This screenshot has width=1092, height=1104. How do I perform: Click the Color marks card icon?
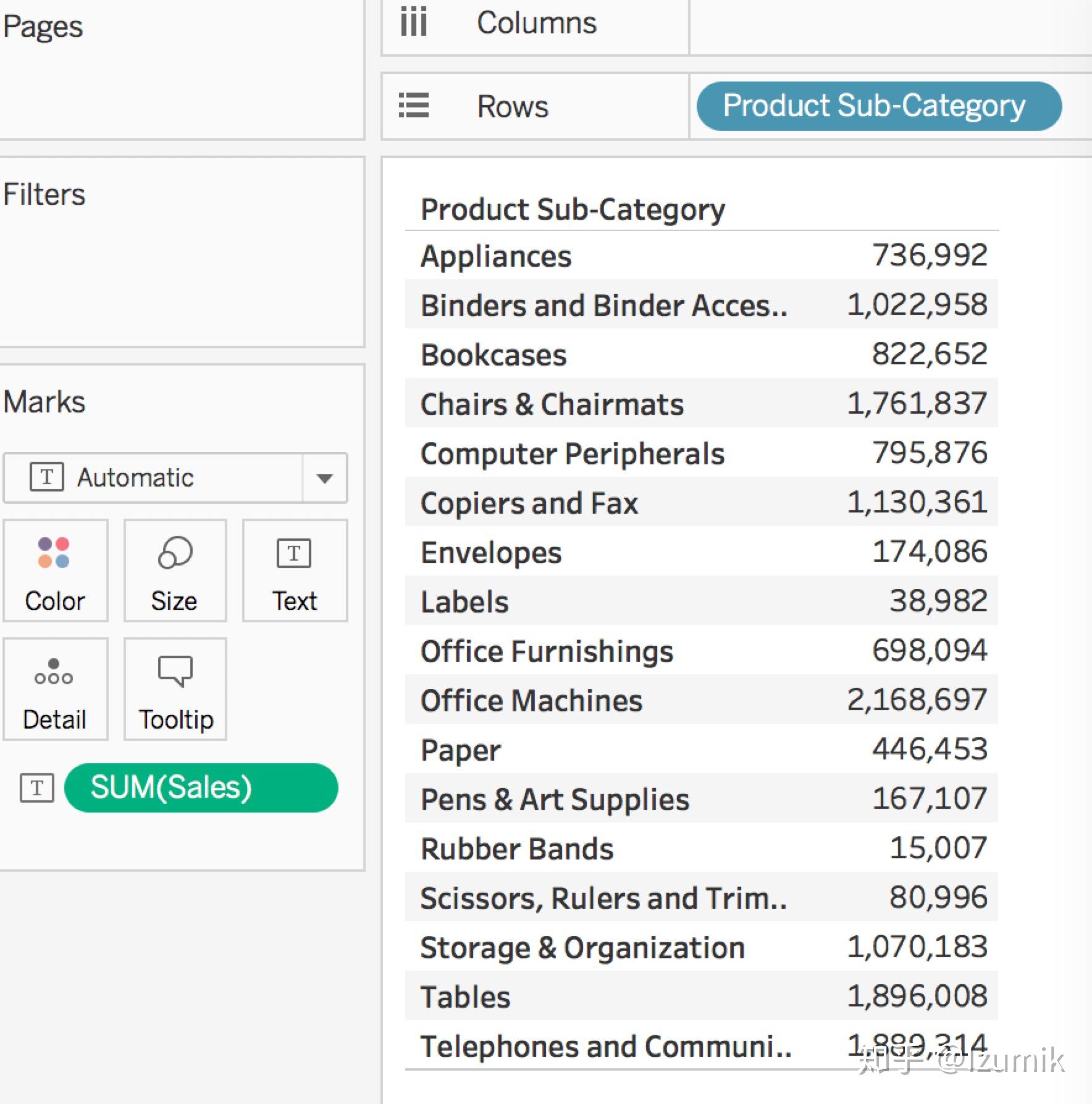[x=54, y=553]
